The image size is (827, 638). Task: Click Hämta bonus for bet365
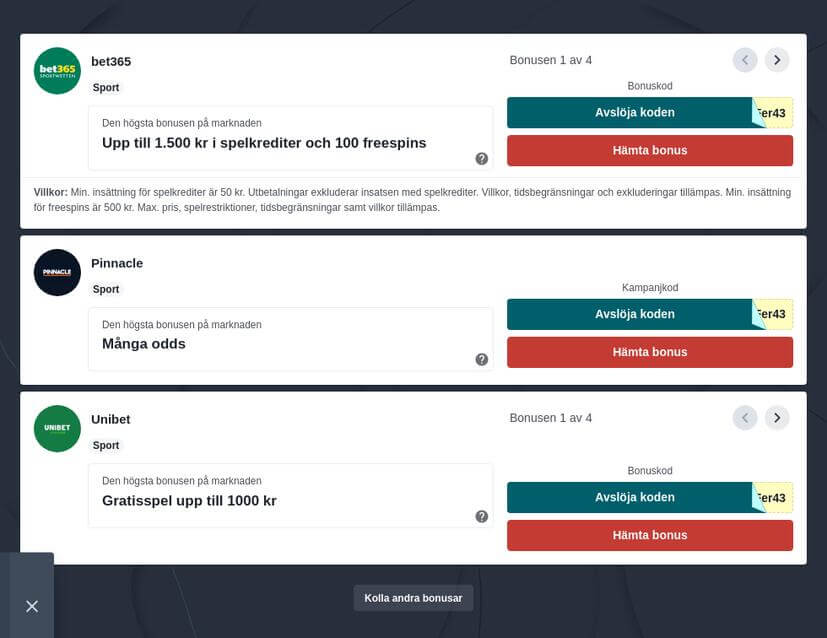tap(649, 150)
